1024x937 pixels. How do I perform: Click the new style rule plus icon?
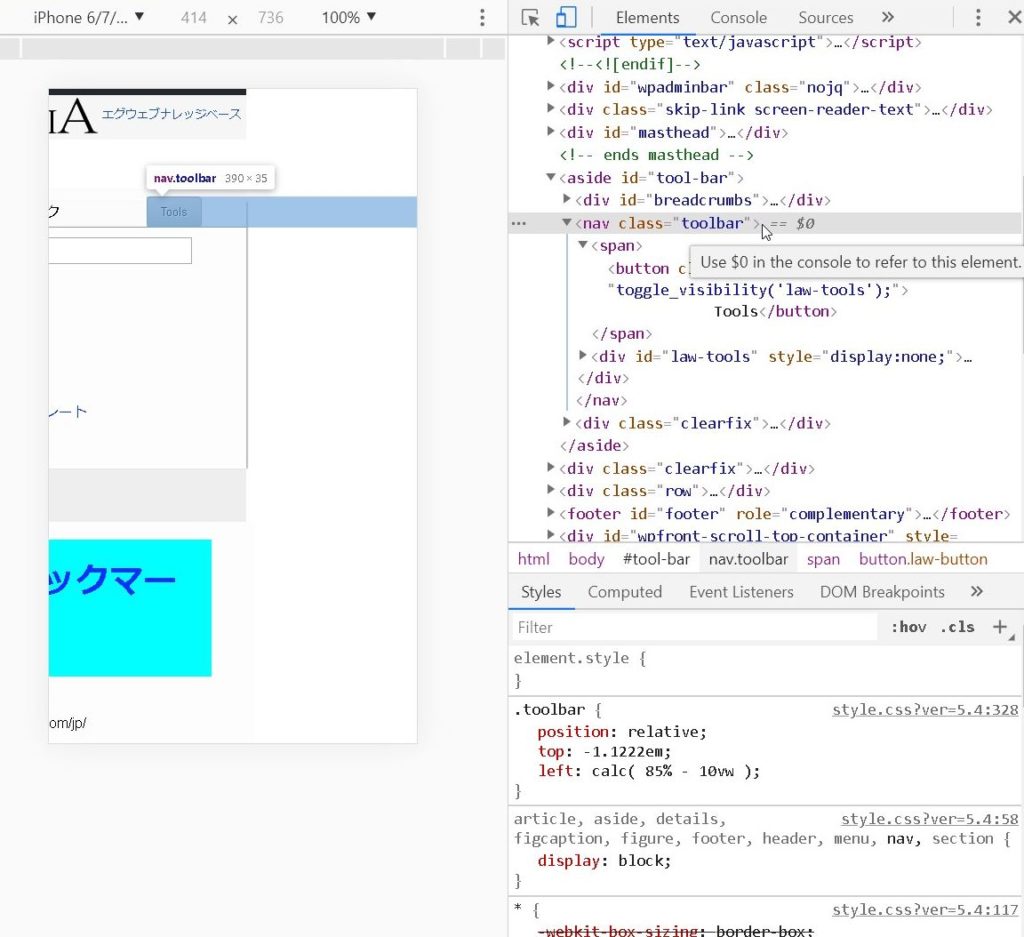[999, 627]
